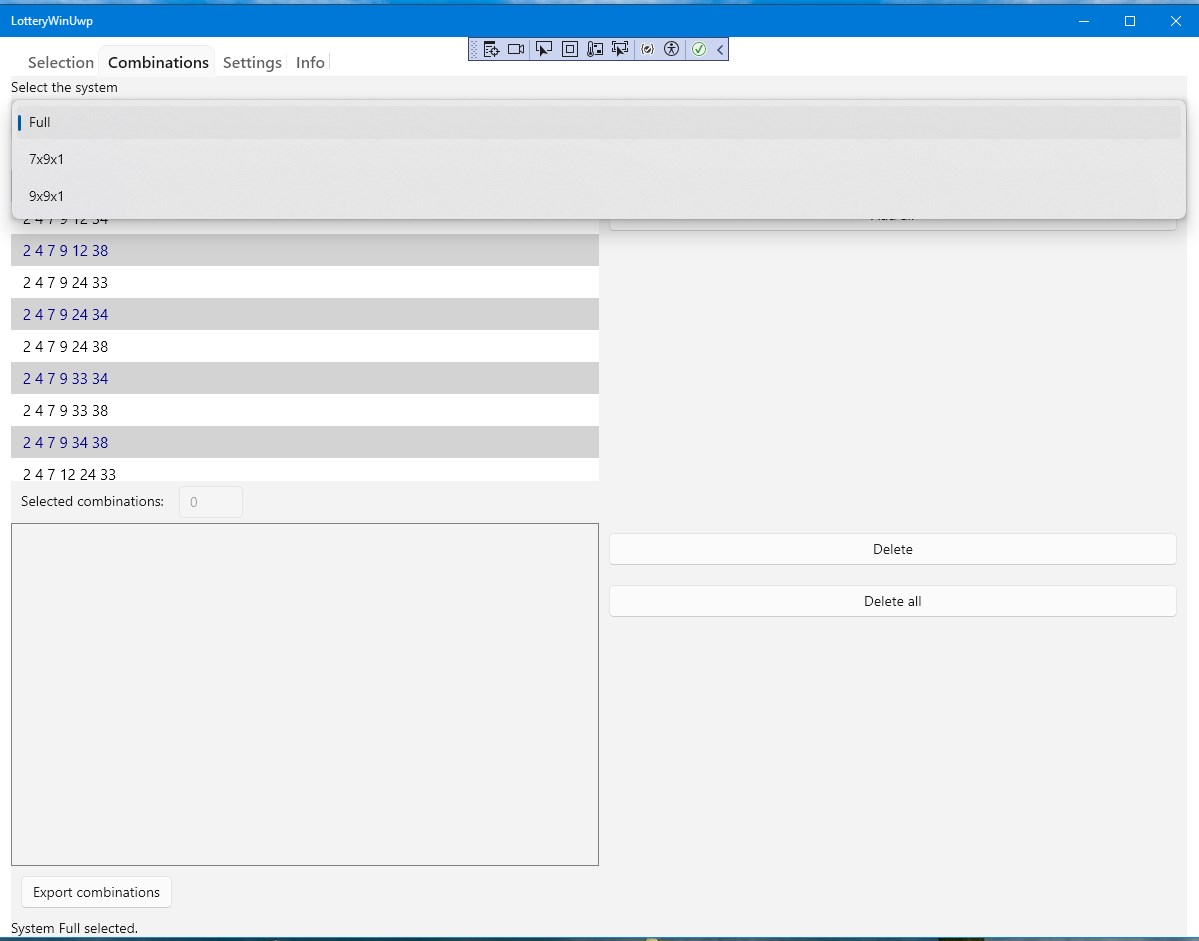Screen dimensions: 1199x941
Task: Select combination row 2 4 7 9 34 38
Action: coord(304,443)
